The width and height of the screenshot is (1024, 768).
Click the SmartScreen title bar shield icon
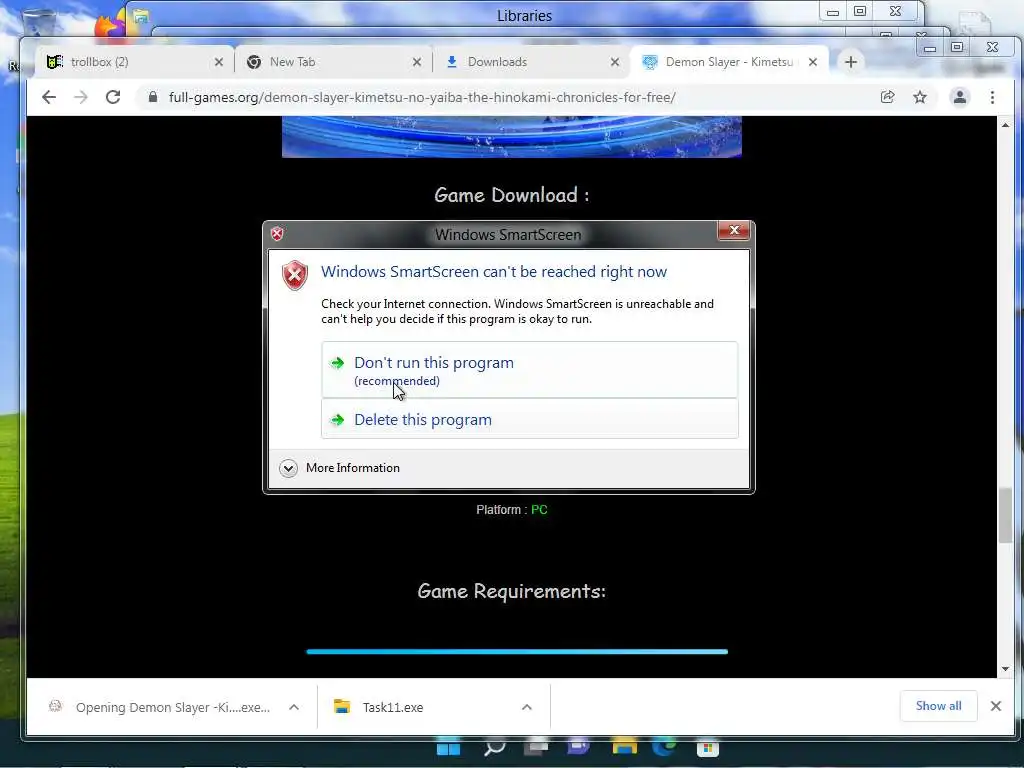tap(277, 234)
